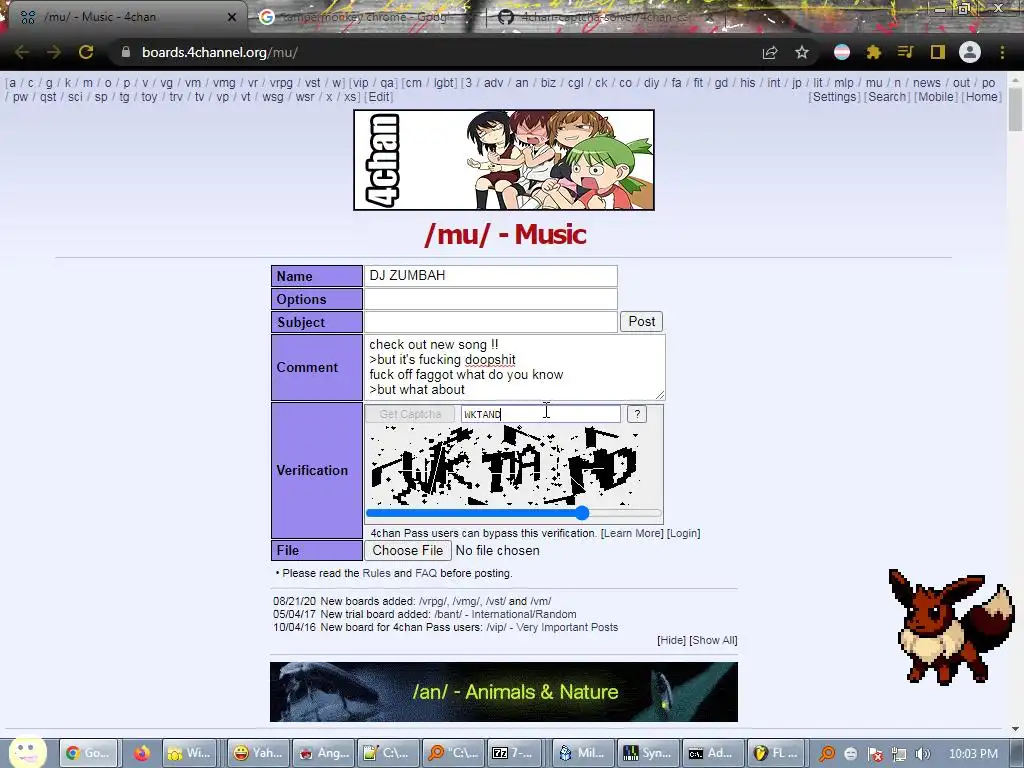Screen dimensions: 1024x768
Task: Click the volume speaker tray icon
Action: tap(922, 754)
